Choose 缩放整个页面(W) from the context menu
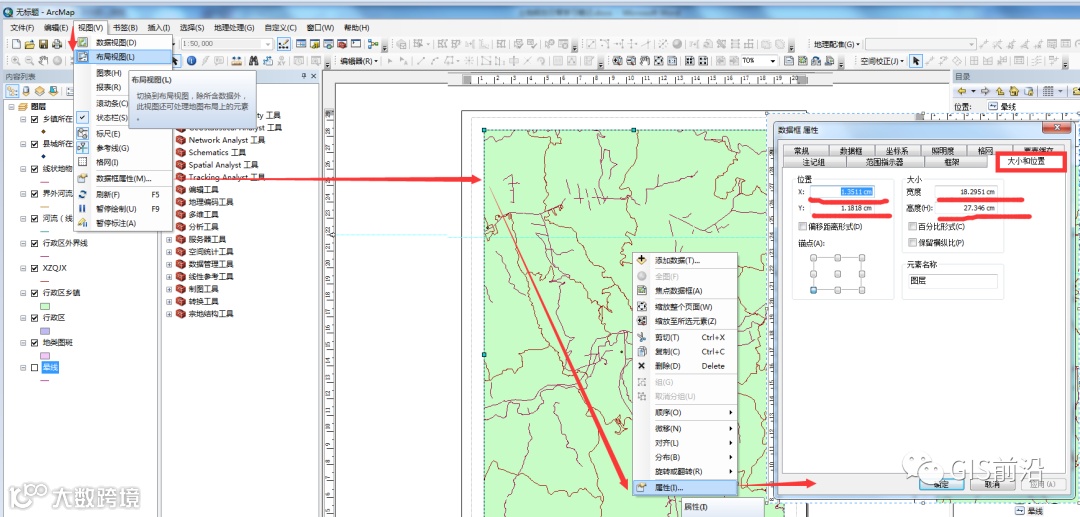Image resolution: width=1080 pixels, height=517 pixels. (685, 306)
